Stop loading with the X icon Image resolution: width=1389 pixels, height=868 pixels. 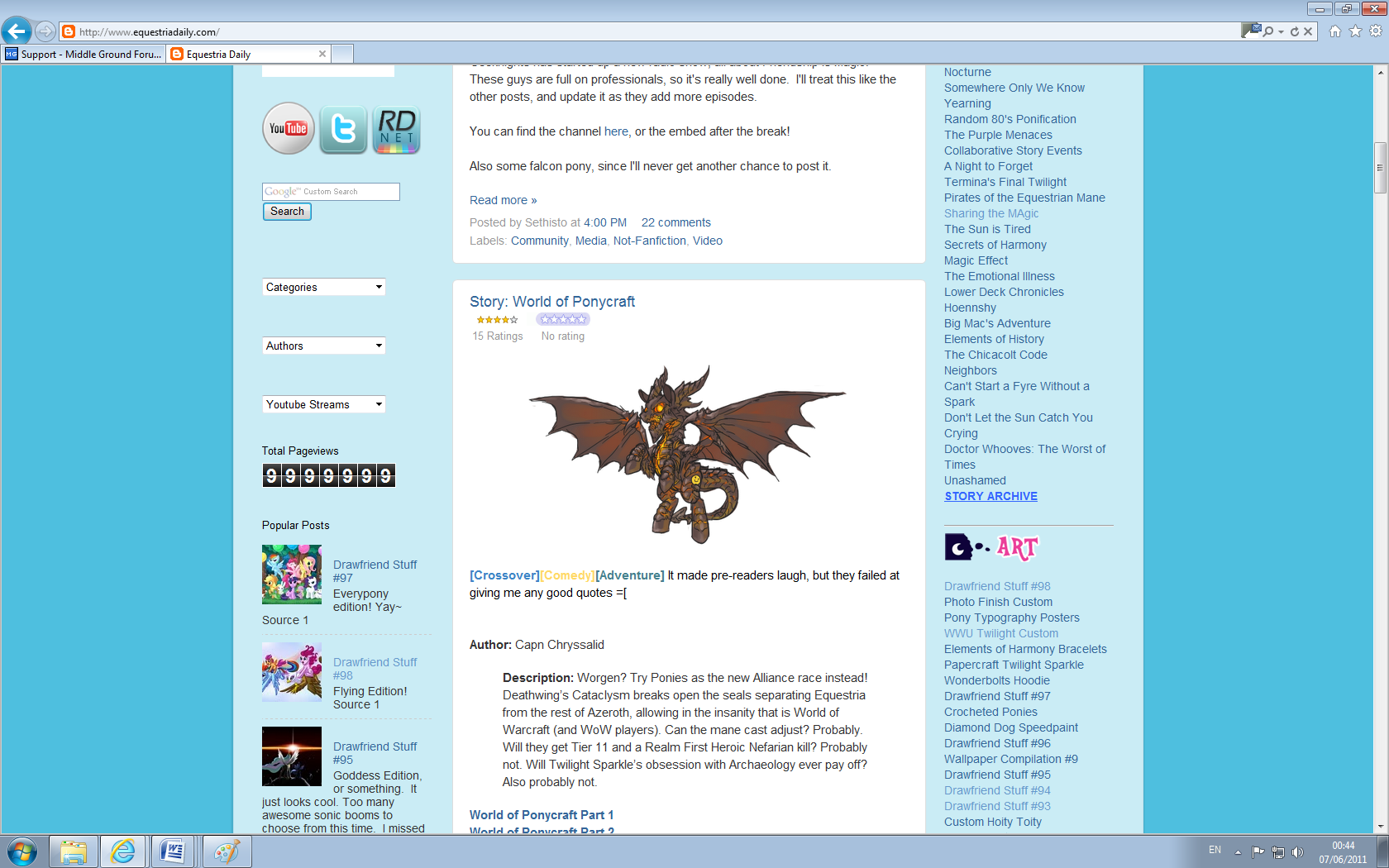[x=1308, y=31]
